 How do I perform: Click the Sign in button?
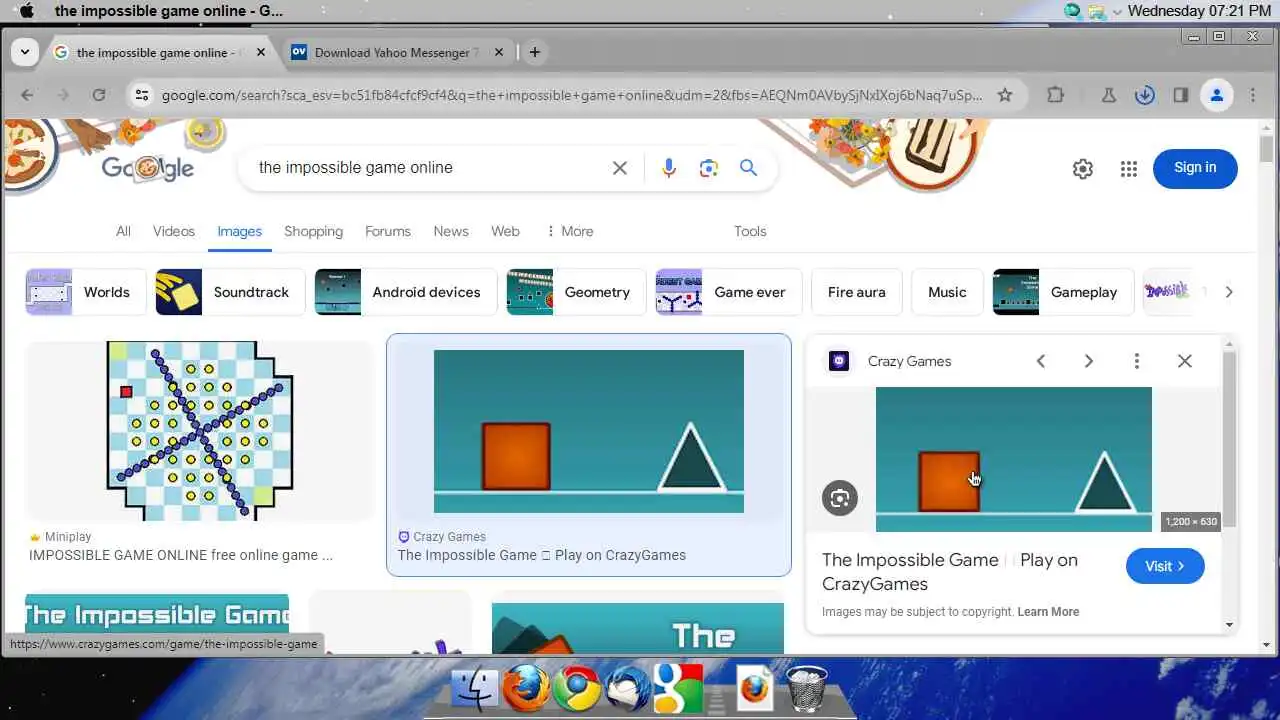(1195, 168)
